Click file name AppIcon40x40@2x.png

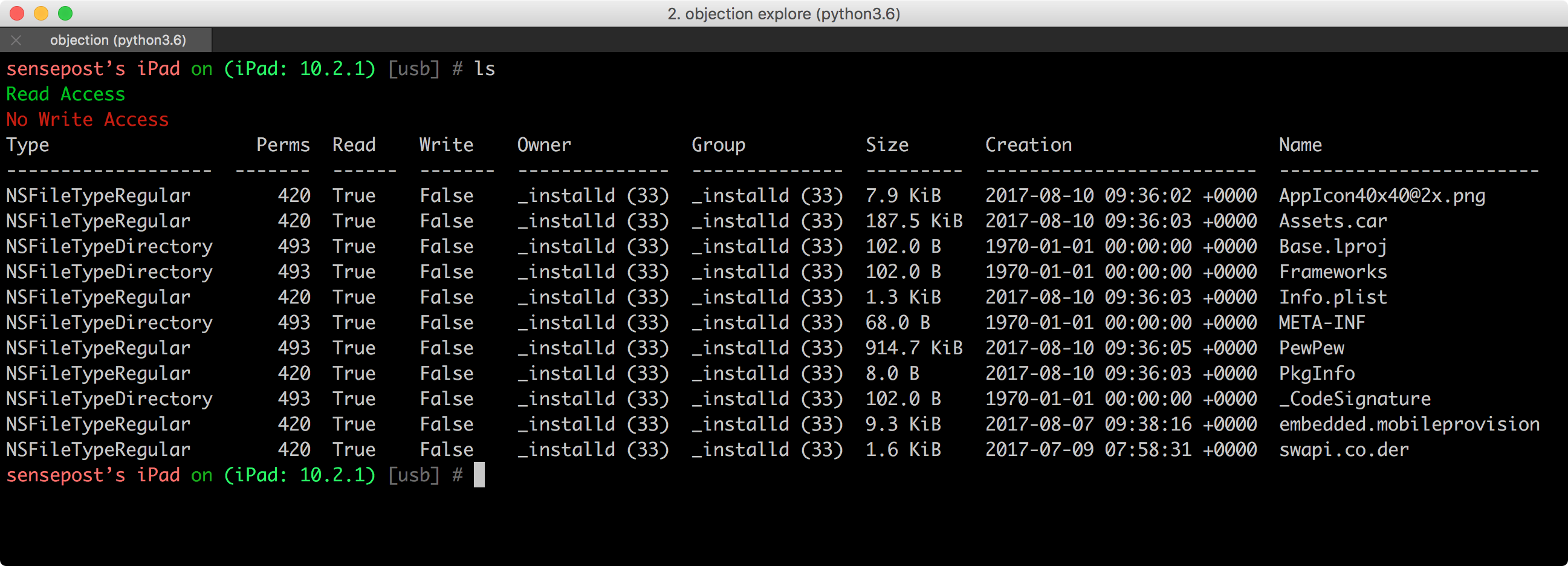pos(1382,196)
